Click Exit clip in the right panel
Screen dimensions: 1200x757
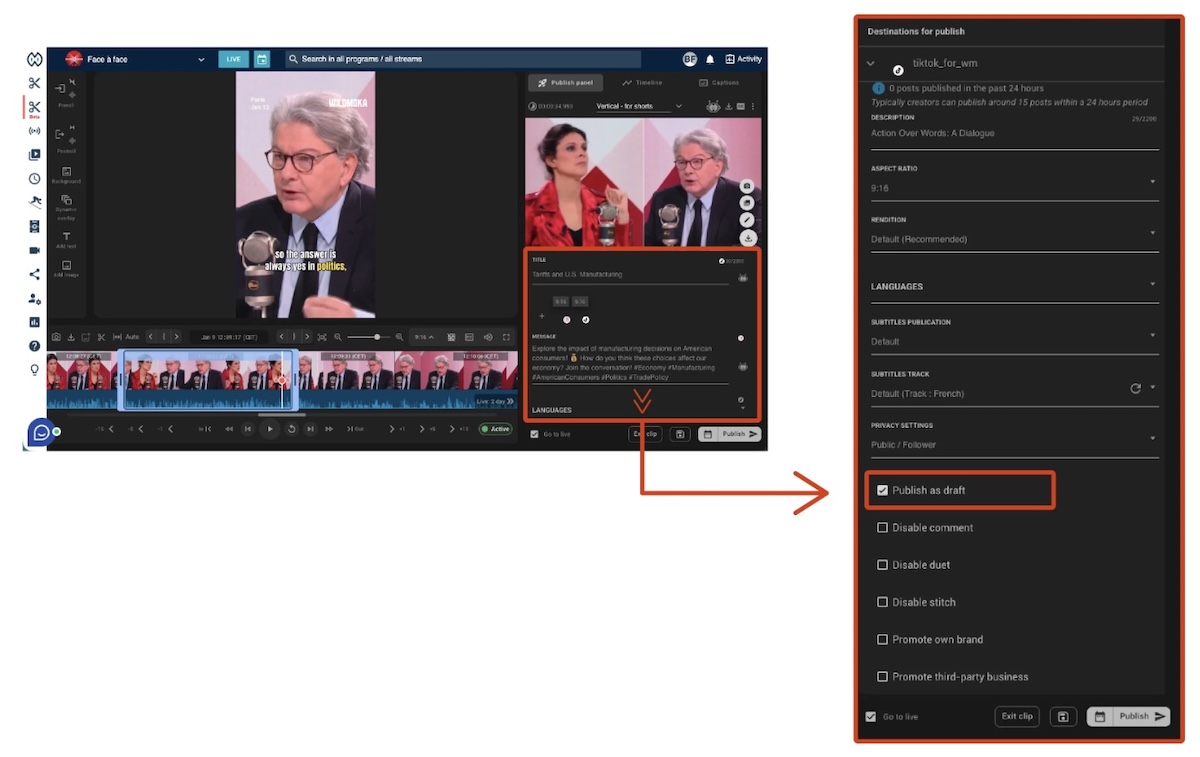point(1017,716)
